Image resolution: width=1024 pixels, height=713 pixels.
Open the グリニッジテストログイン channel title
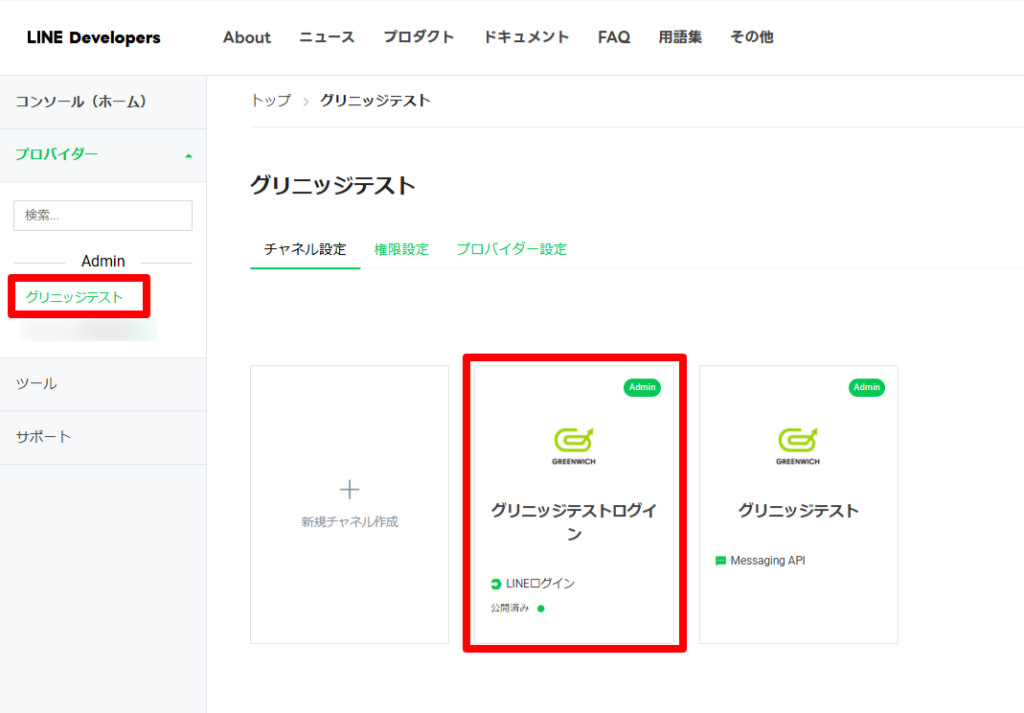[x=573, y=522]
